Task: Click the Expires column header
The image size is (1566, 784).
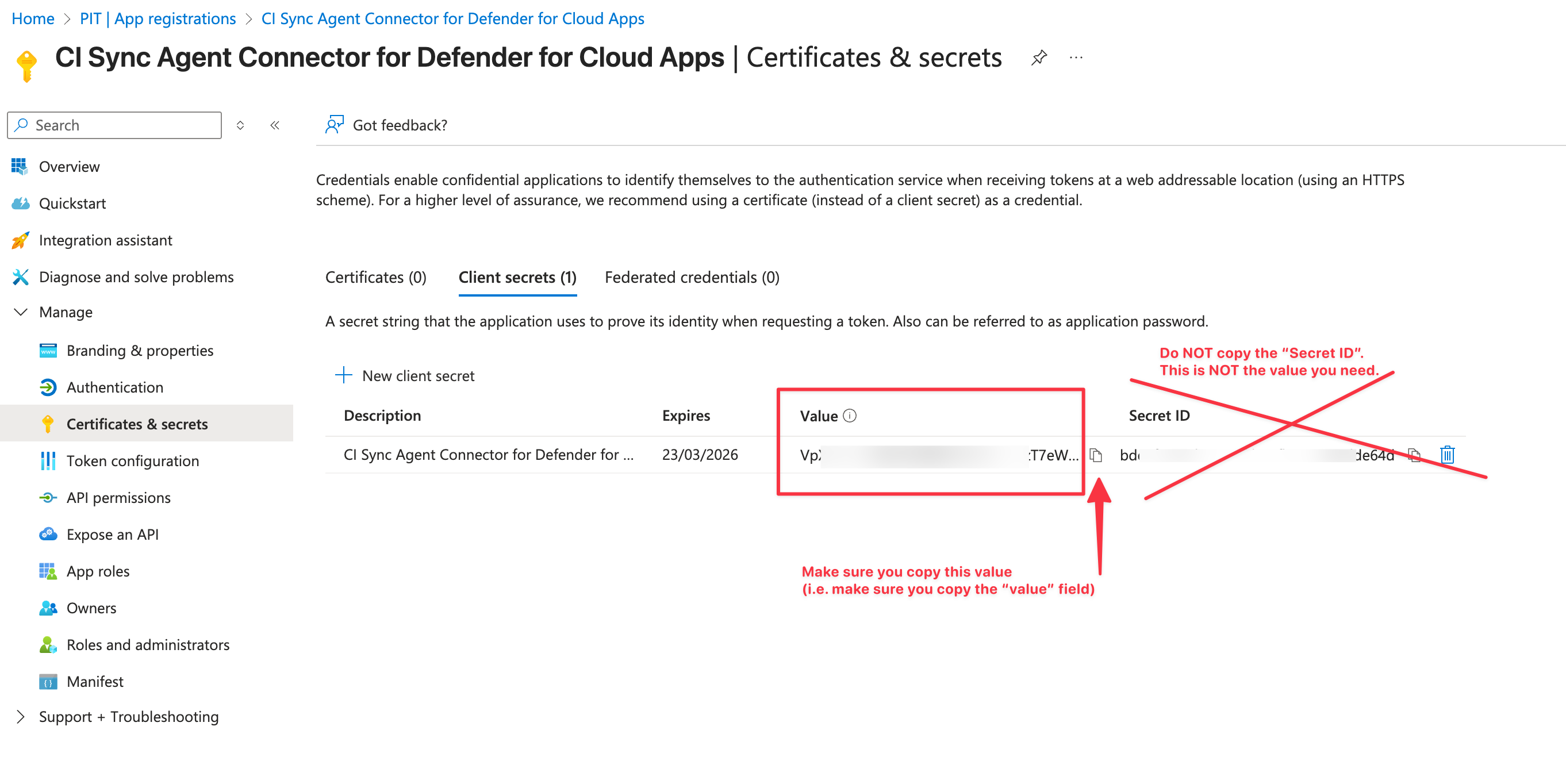Action: point(686,416)
